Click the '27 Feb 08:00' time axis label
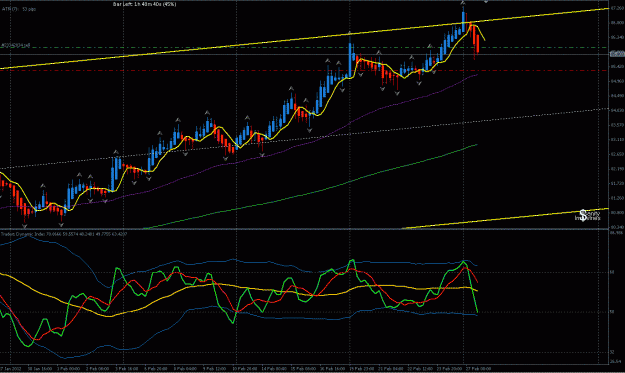Screen dimensions: 625x373 478,369
